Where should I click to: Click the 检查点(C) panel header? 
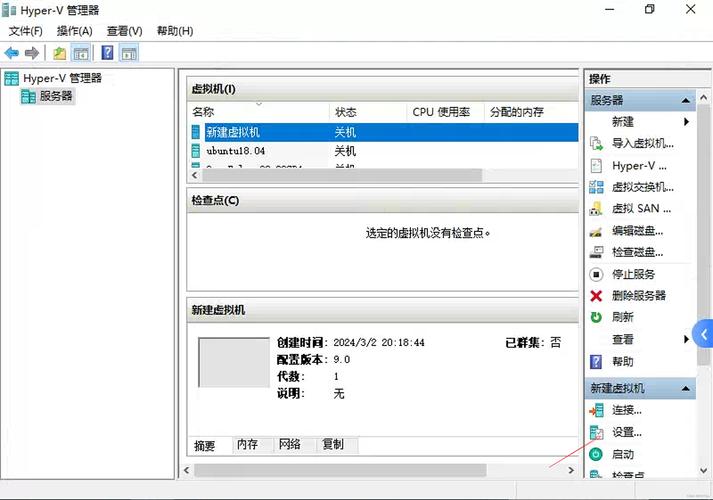coord(383,200)
